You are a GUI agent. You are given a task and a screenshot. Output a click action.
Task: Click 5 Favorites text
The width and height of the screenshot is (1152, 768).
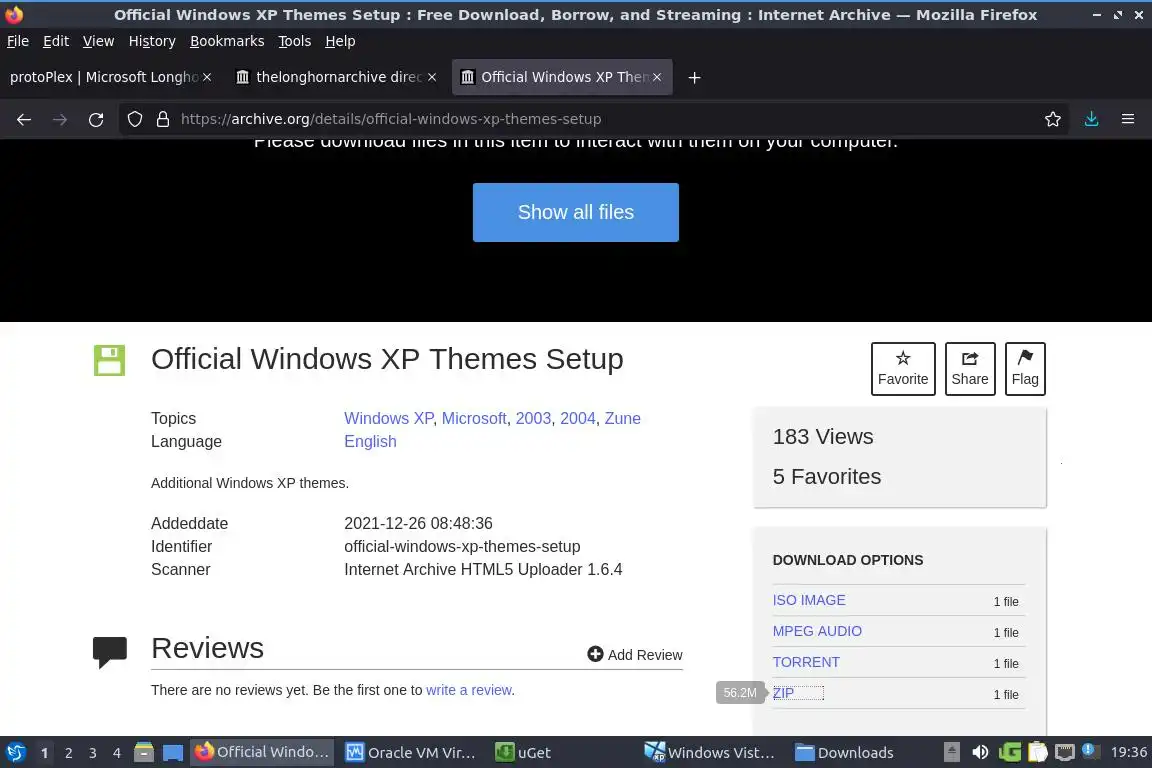point(827,476)
